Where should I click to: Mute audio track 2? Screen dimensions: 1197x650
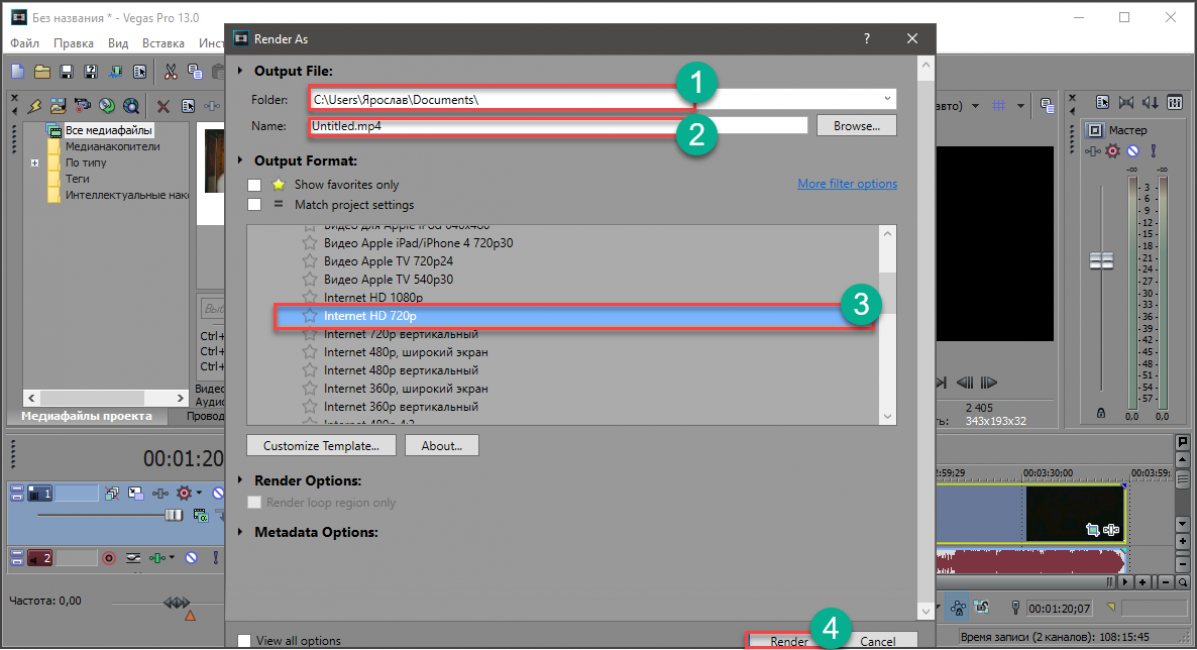tap(190, 558)
